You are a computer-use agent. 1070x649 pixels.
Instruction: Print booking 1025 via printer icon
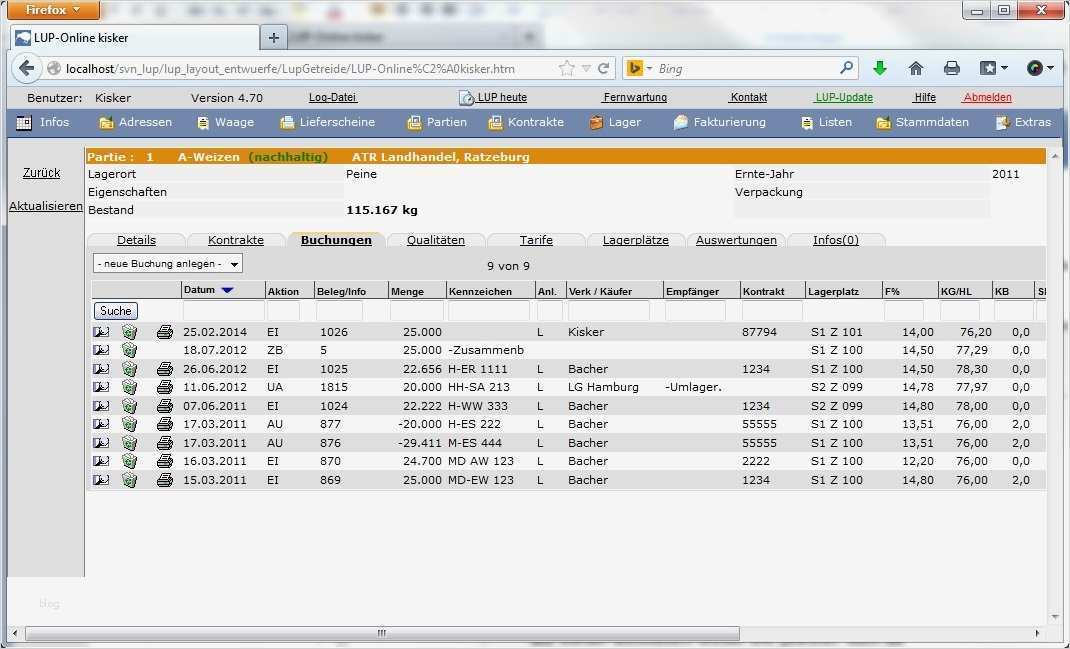[164, 369]
